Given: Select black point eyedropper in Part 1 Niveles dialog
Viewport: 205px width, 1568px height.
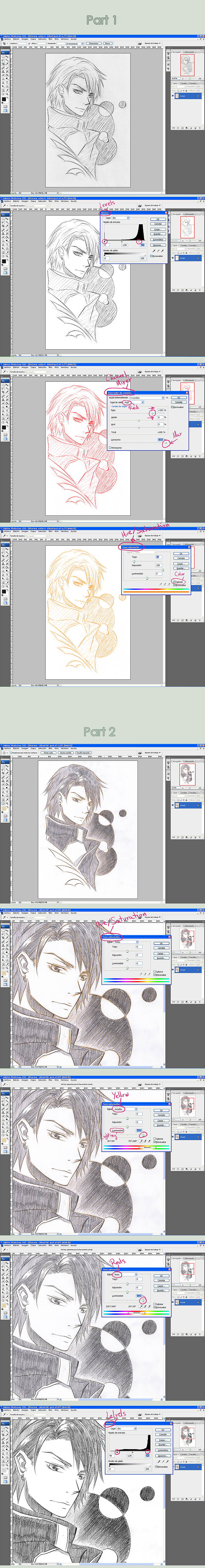Looking at the screenshot, I should click(x=153, y=250).
